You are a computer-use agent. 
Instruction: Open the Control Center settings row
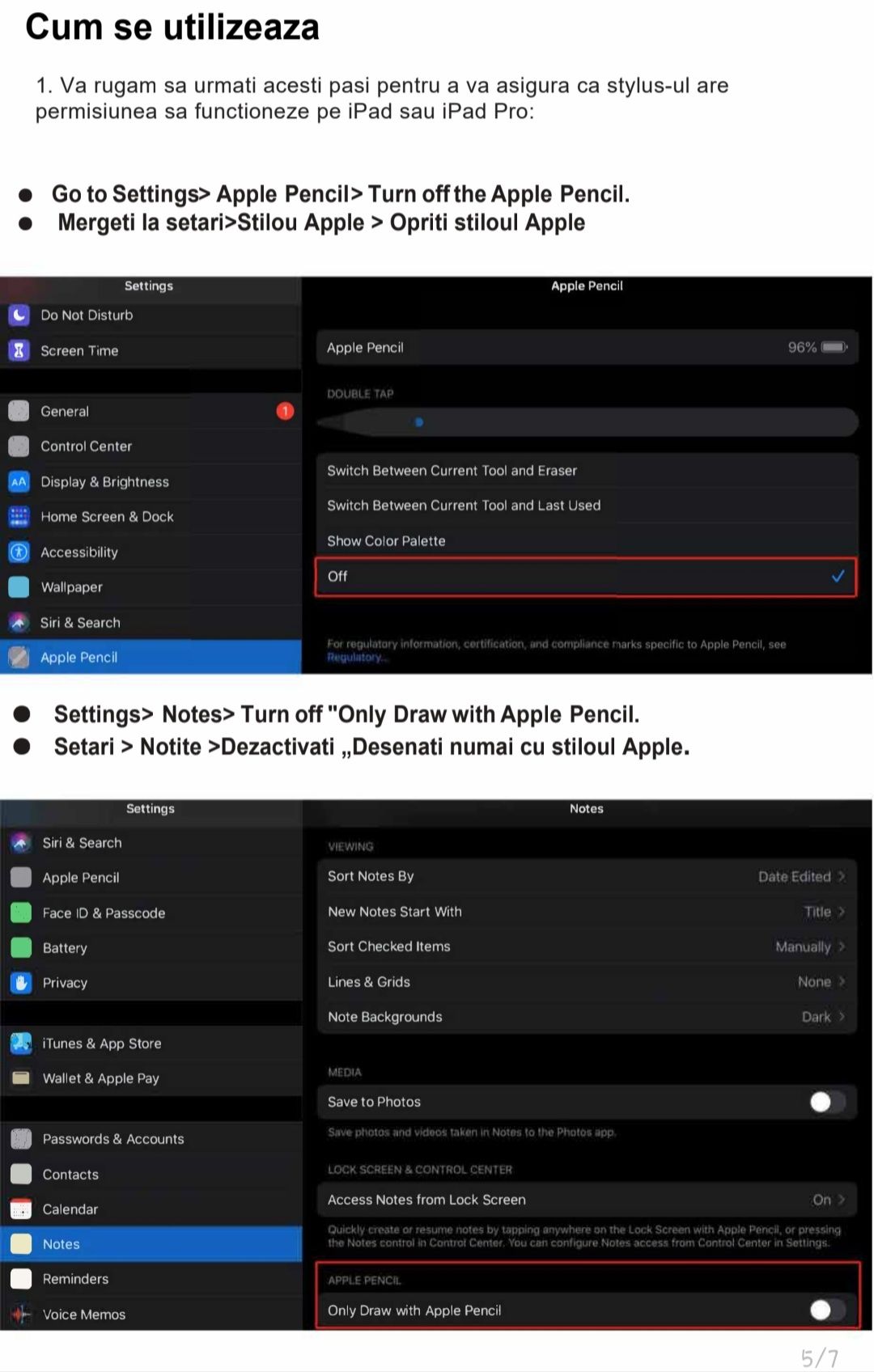(151, 446)
